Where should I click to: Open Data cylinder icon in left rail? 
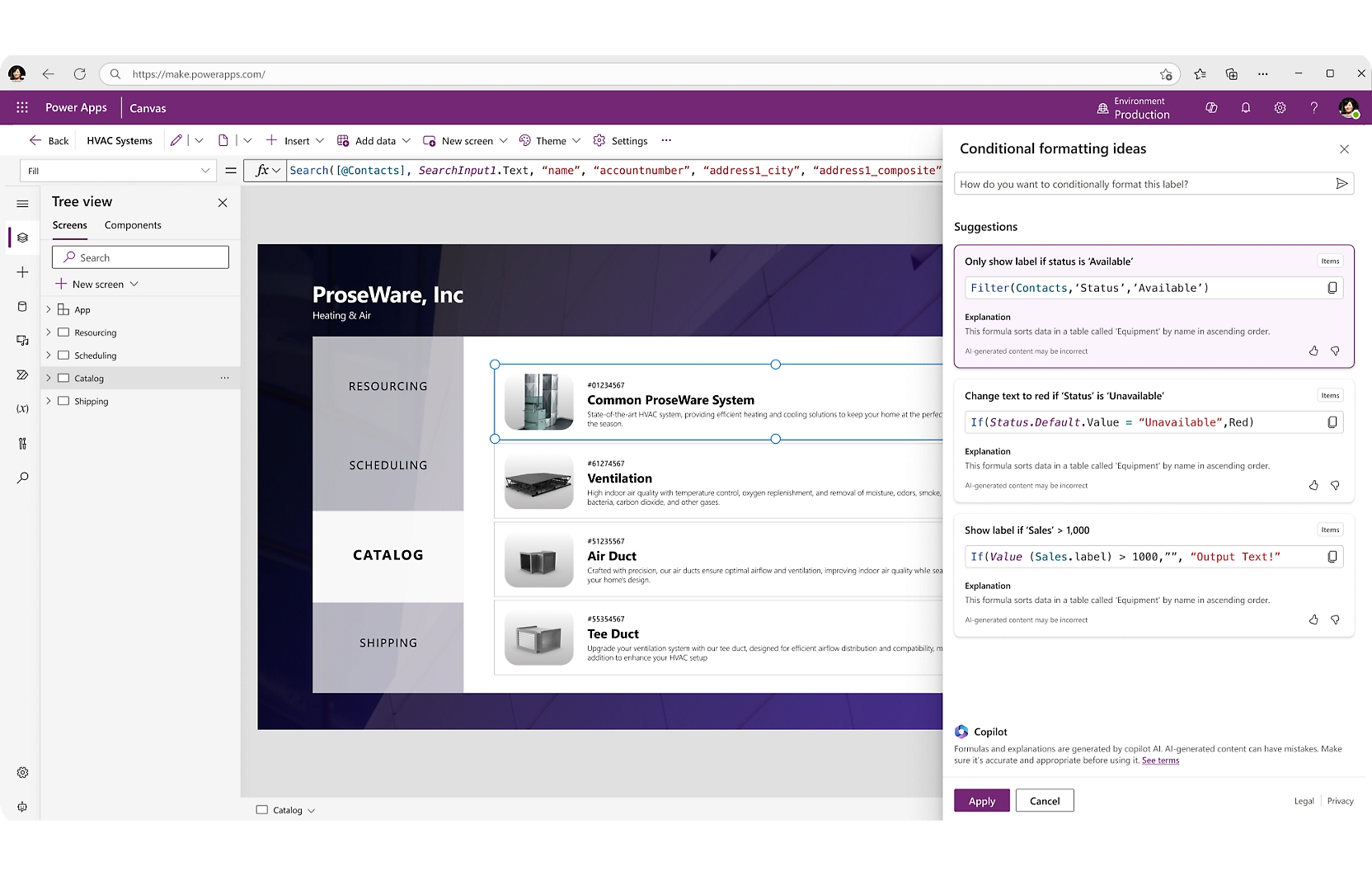click(x=22, y=306)
